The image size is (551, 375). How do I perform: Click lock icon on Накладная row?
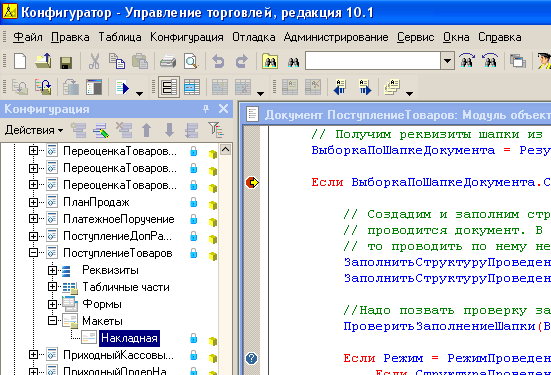193,338
